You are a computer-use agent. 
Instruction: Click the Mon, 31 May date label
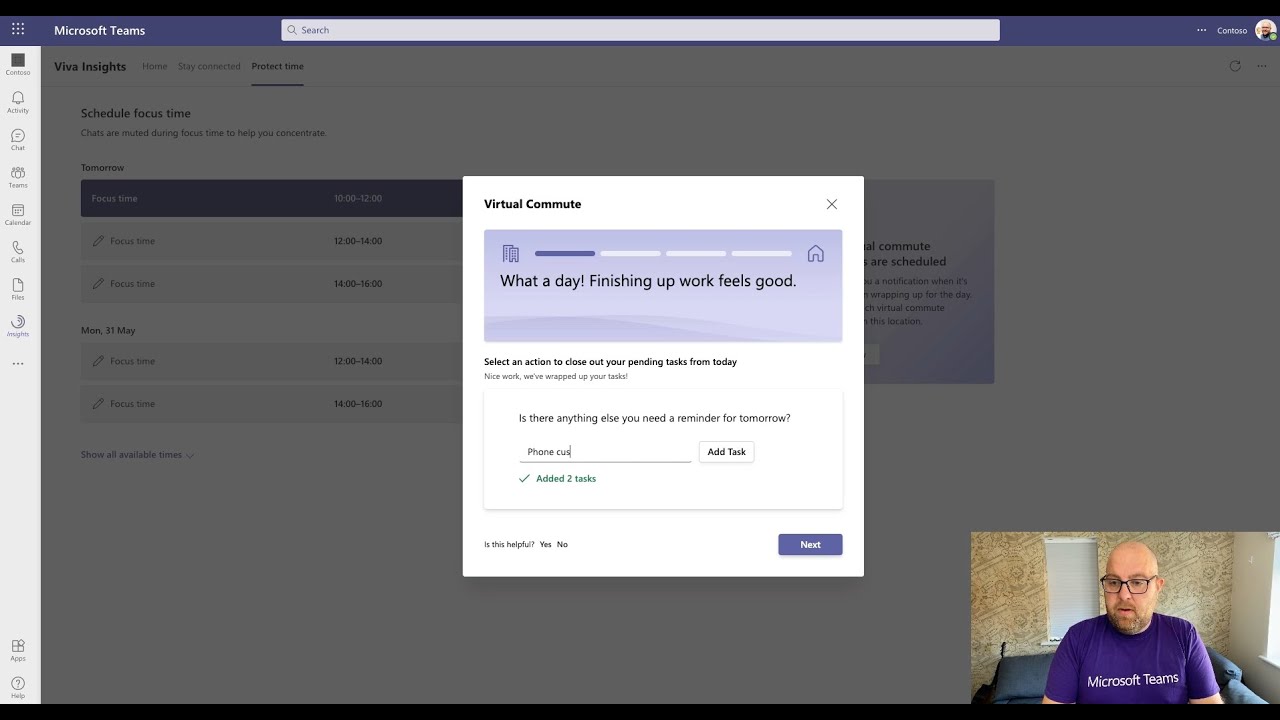(x=108, y=330)
